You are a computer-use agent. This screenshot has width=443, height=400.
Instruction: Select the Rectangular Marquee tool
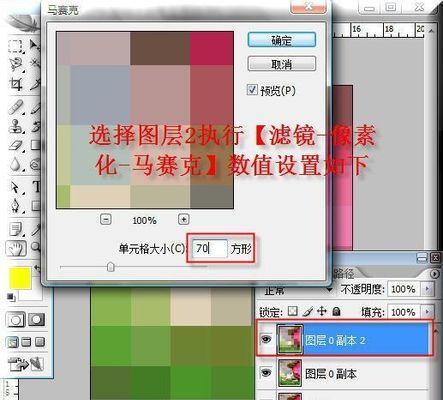[15, 46]
